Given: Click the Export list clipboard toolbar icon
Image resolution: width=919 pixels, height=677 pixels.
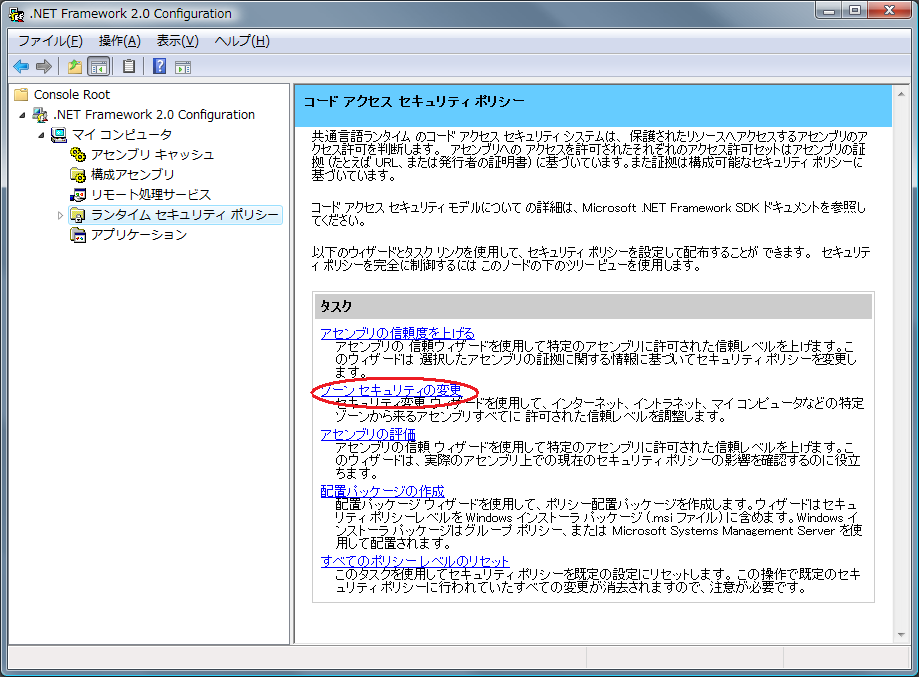Looking at the screenshot, I should coord(129,67).
